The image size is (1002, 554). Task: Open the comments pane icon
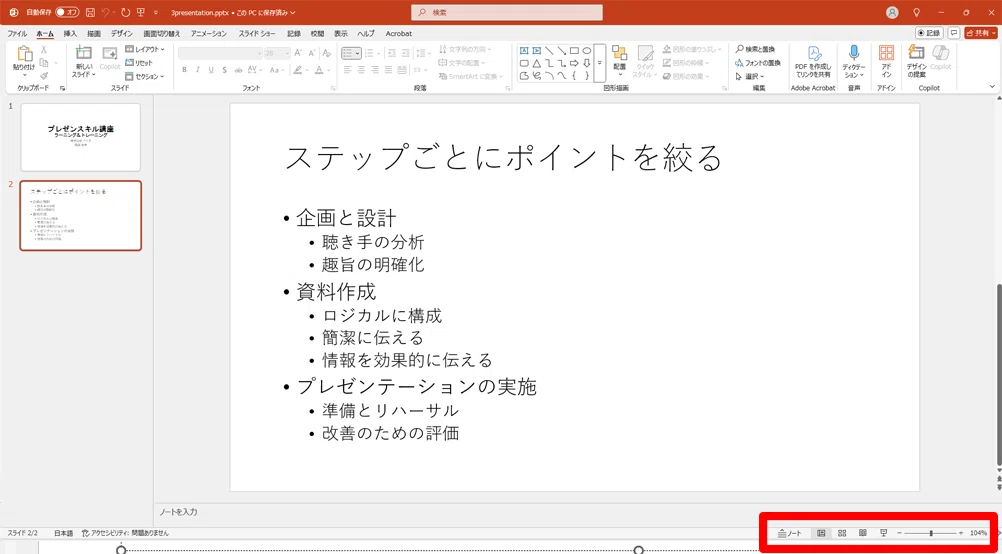pyautogui.click(x=953, y=33)
